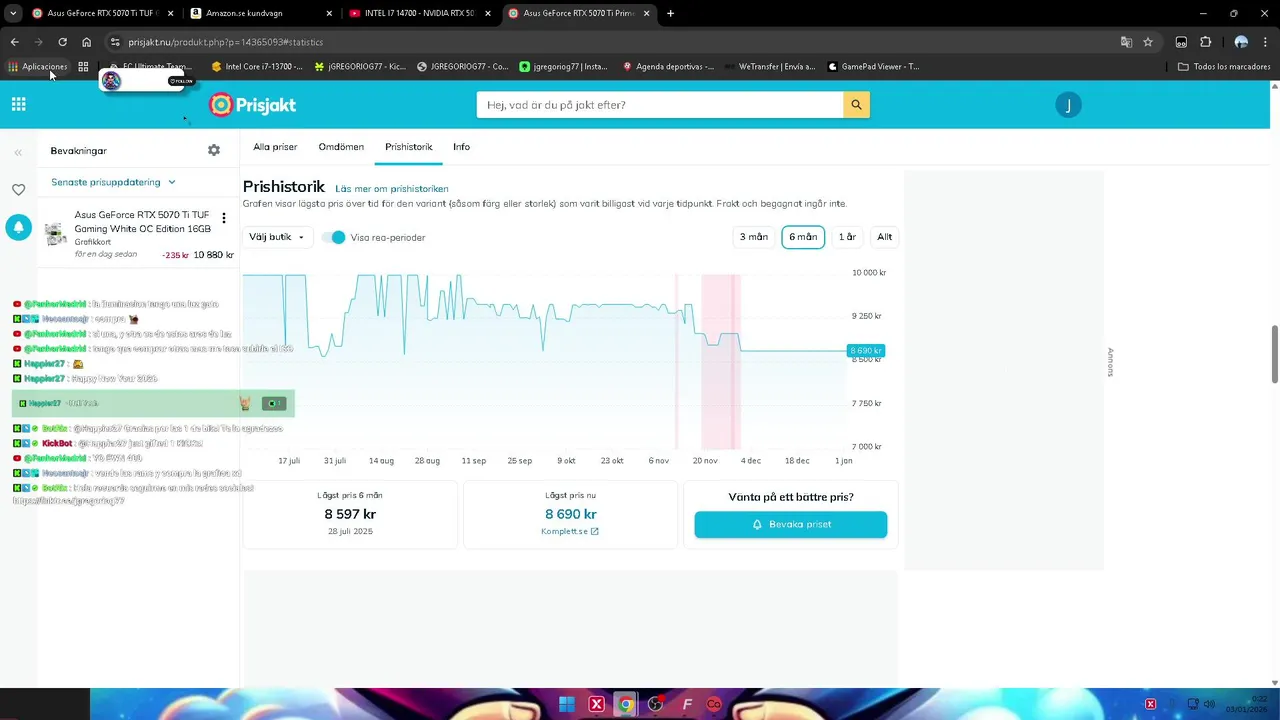Reload the page

coord(62,42)
